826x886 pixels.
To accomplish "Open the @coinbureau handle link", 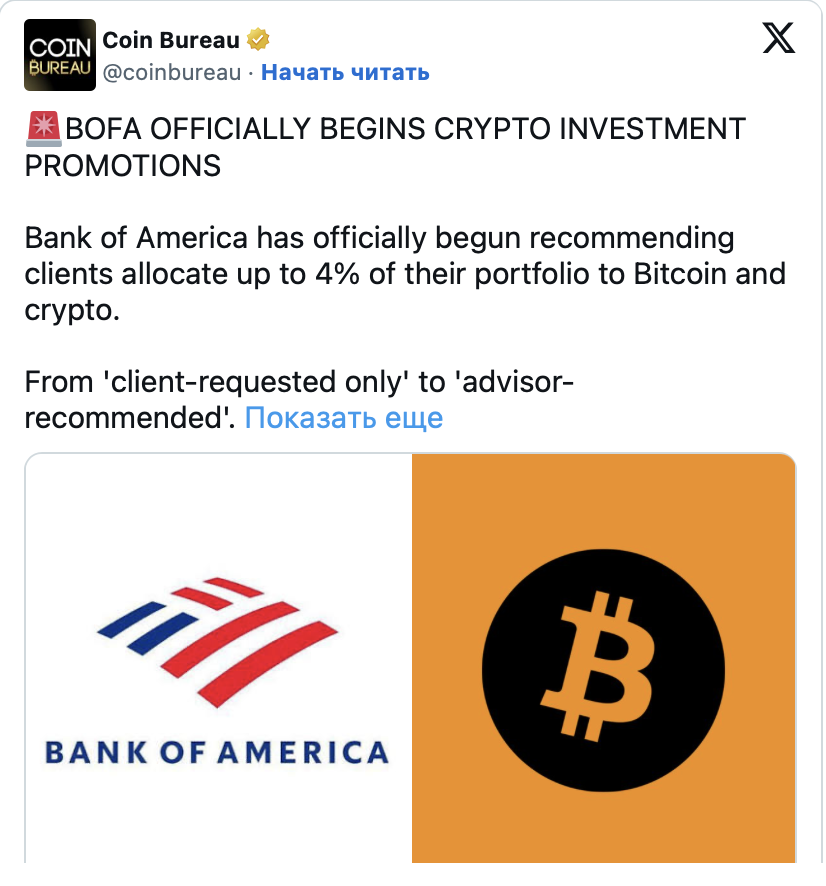I will coord(172,72).
